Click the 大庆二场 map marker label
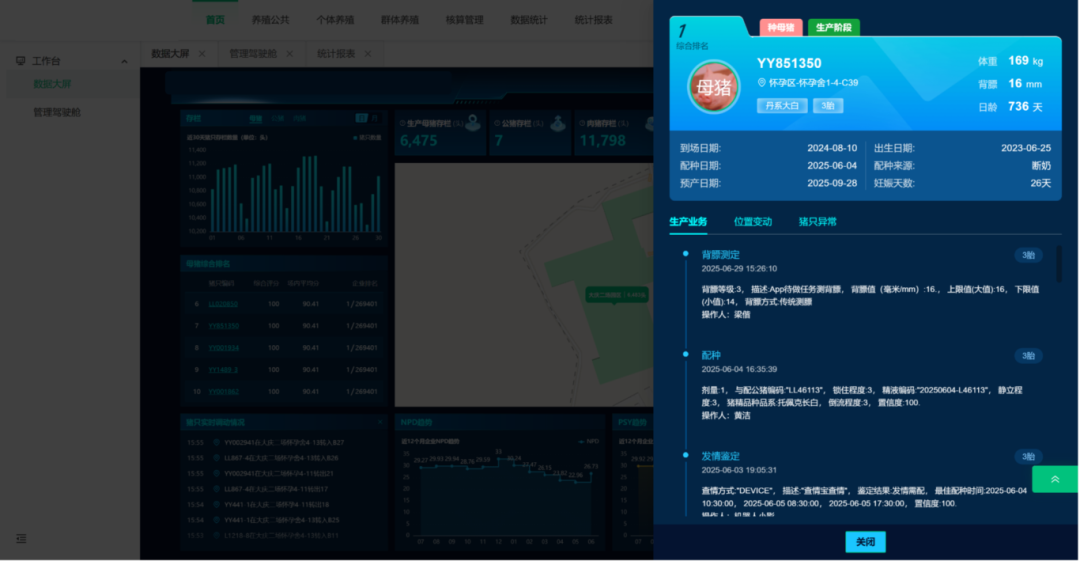The height and width of the screenshot is (561, 1080). point(616,295)
